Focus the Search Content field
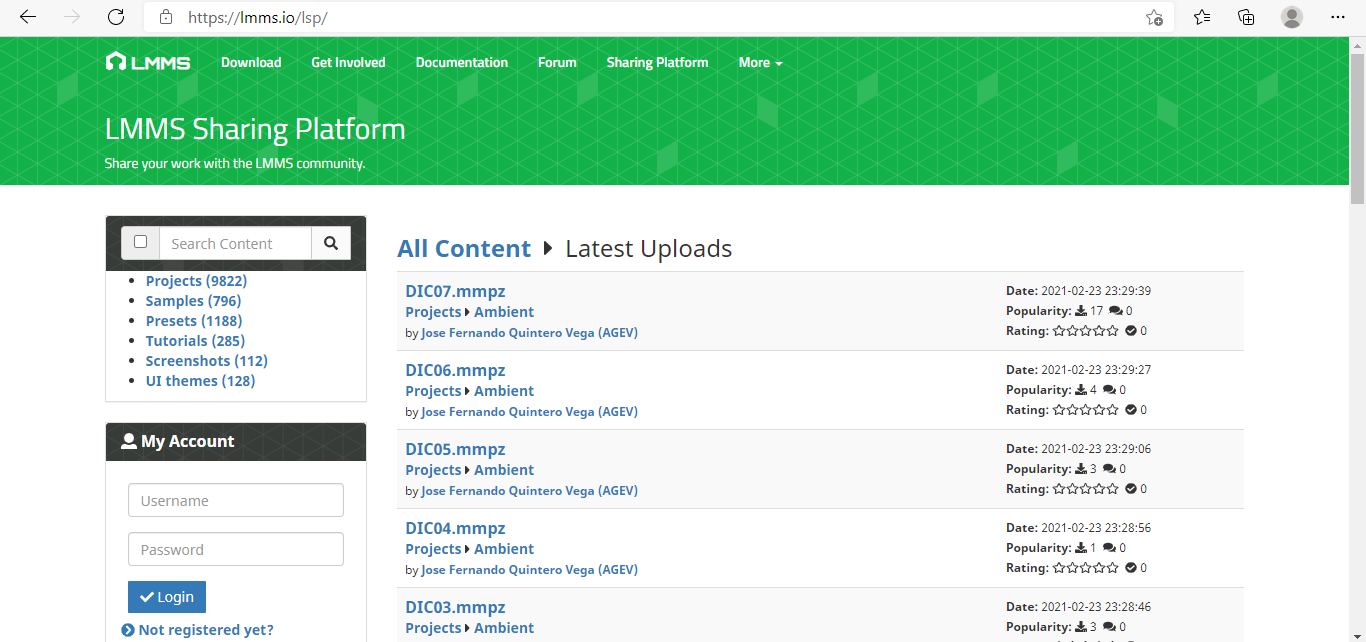This screenshot has width=1366, height=642. coord(235,243)
